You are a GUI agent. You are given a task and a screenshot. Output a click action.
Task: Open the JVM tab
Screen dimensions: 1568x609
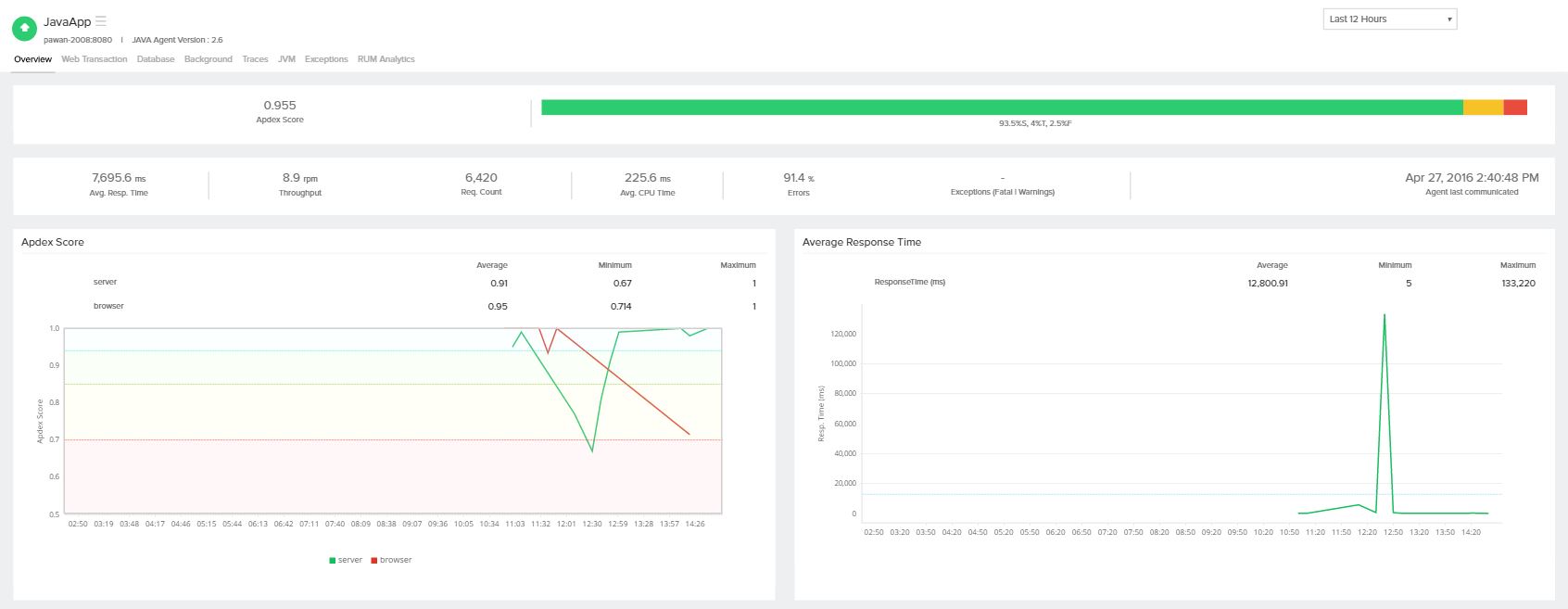coord(286,59)
